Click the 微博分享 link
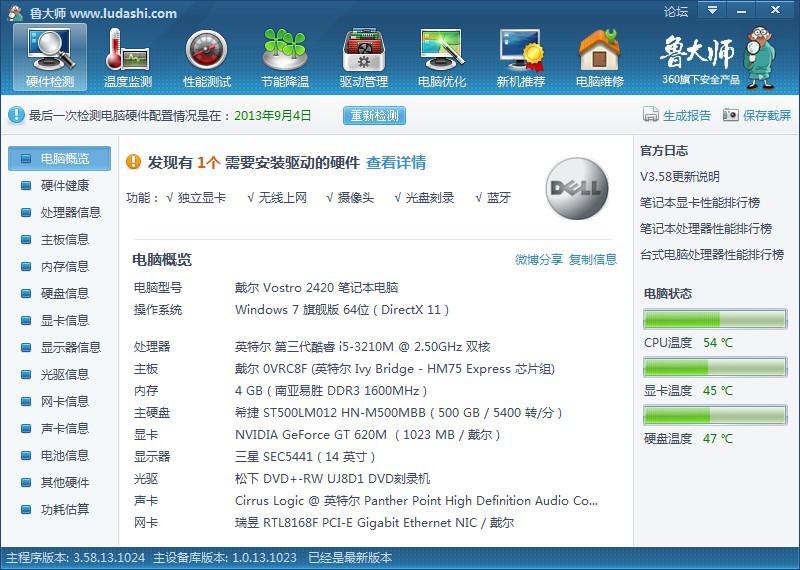The height and width of the screenshot is (570, 800). pos(539,260)
